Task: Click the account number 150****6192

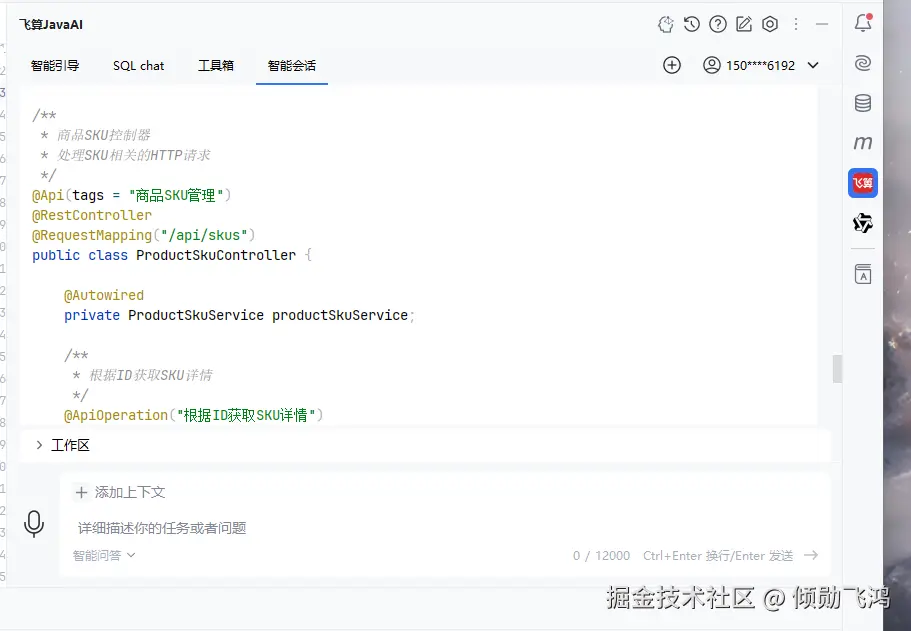Action: pyautogui.click(x=760, y=66)
